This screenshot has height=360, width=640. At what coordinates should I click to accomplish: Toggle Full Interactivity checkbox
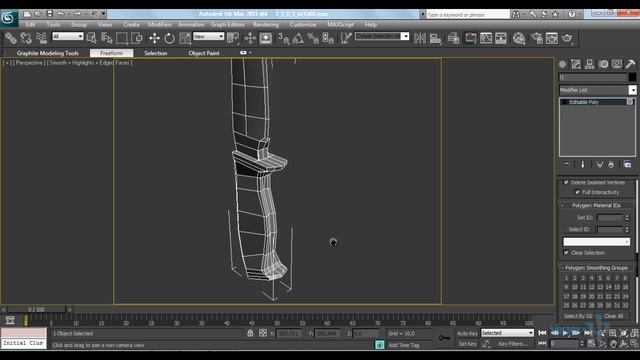coord(577,192)
